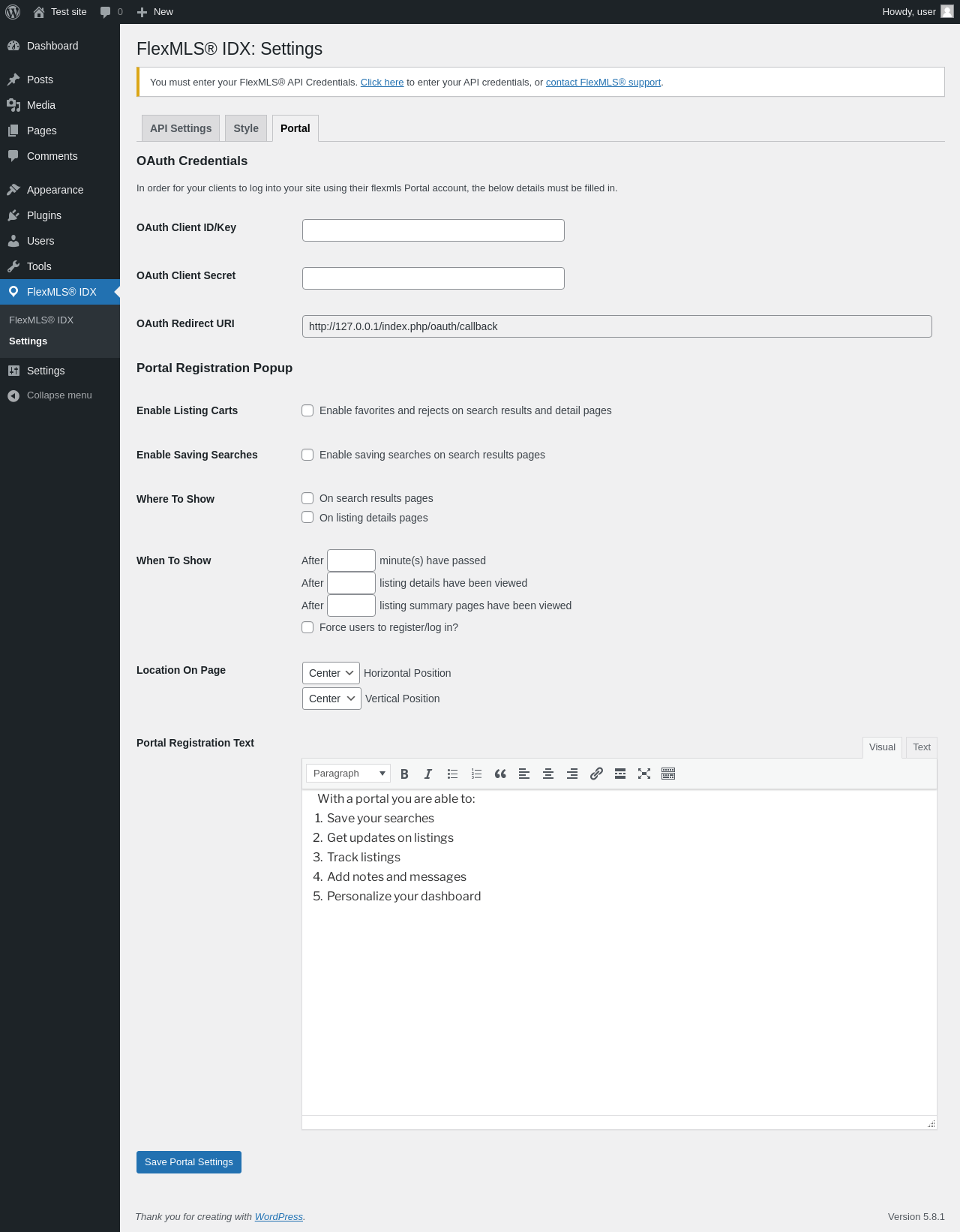This screenshot has width=960, height=1232.
Task: Insert Read More tag
Action: point(620,774)
